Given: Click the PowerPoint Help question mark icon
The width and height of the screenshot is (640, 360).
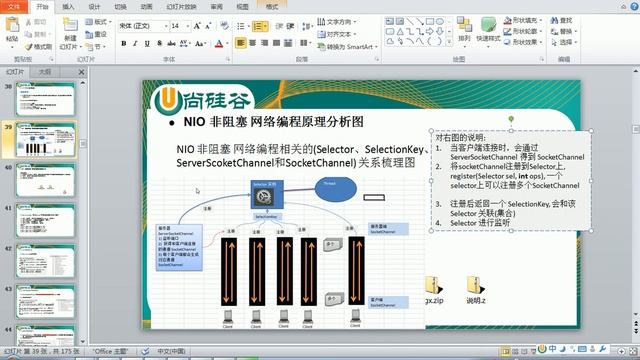Looking at the screenshot, I should [634, 6].
